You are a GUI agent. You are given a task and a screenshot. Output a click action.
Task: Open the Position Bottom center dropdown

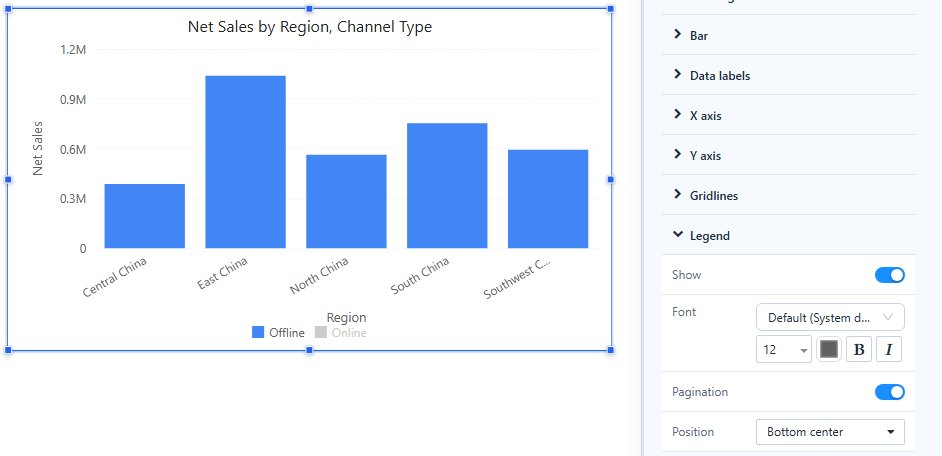(x=830, y=432)
